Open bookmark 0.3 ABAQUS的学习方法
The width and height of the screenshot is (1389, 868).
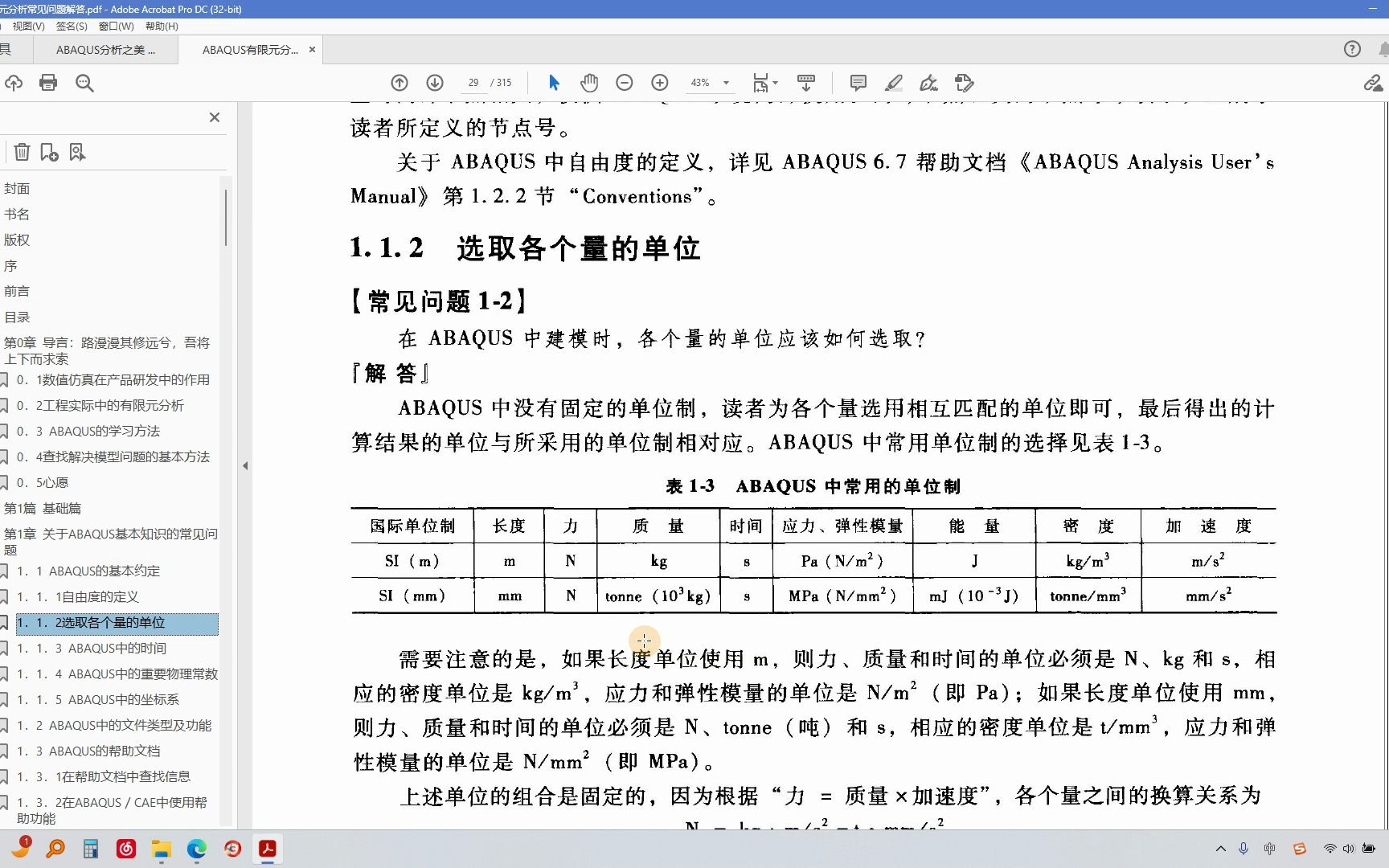pos(88,431)
